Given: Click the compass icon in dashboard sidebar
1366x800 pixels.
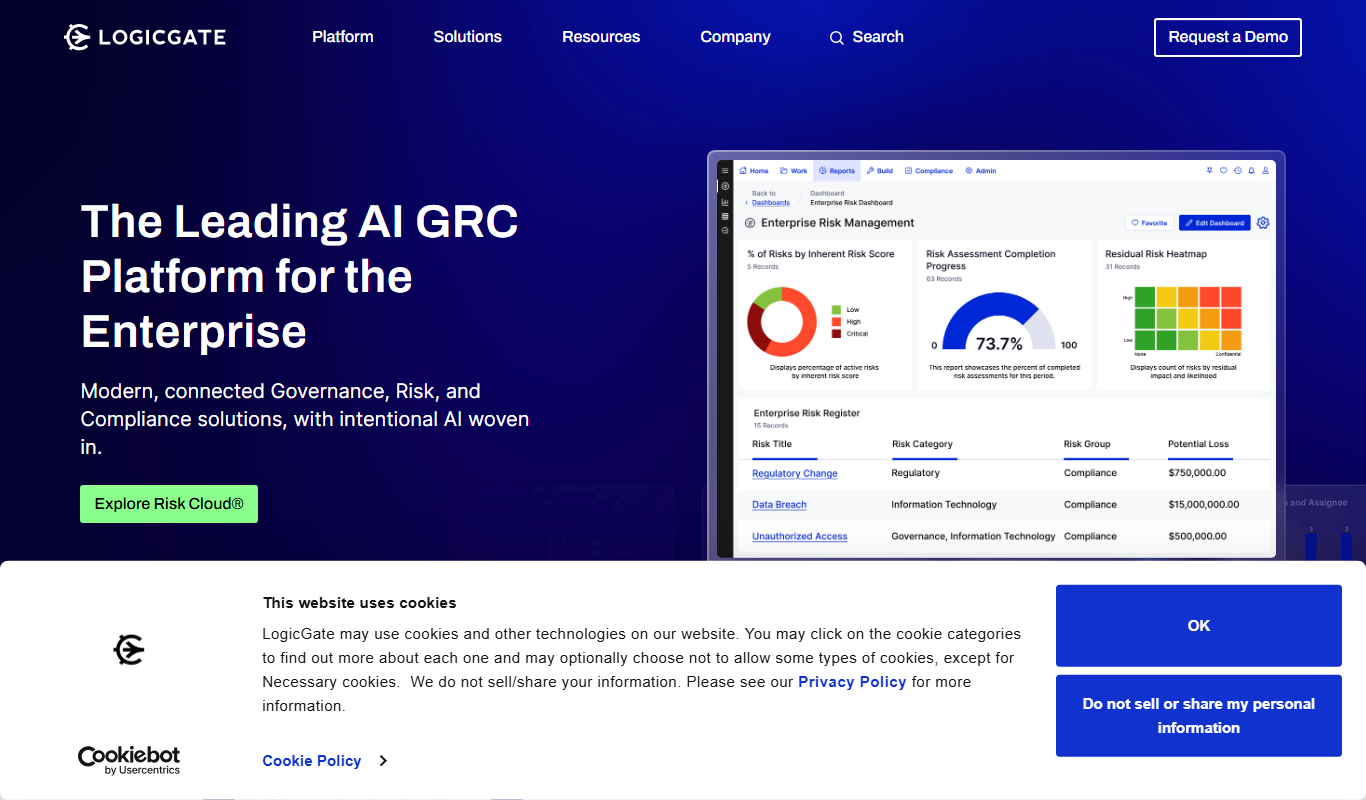Looking at the screenshot, I should pyautogui.click(x=725, y=186).
